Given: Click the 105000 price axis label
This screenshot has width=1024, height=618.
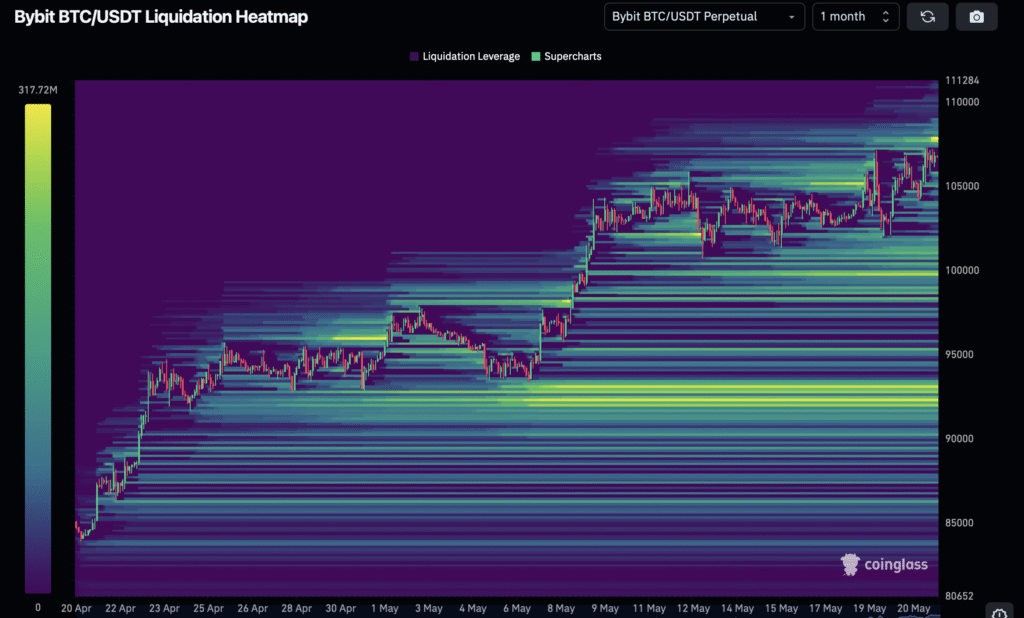Looking at the screenshot, I should pos(962,186).
